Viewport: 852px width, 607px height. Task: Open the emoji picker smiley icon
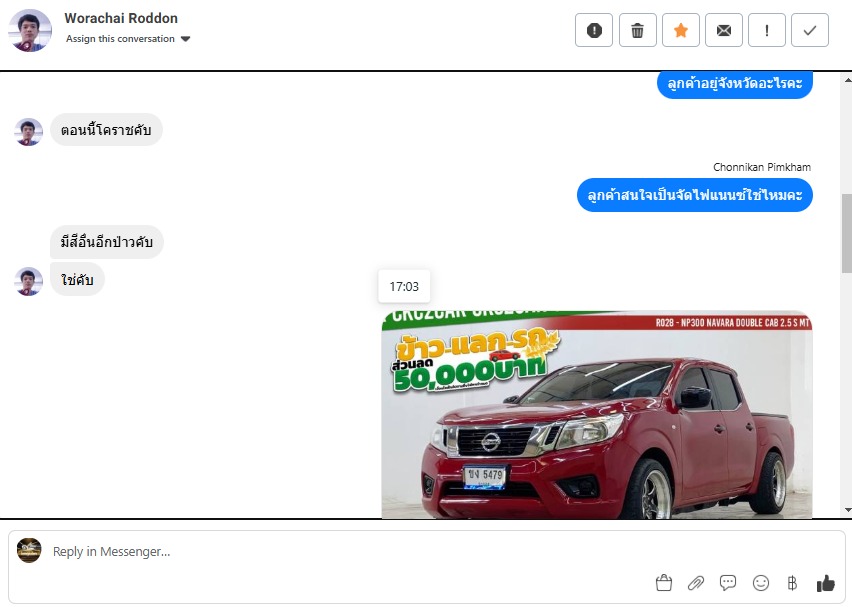click(761, 583)
